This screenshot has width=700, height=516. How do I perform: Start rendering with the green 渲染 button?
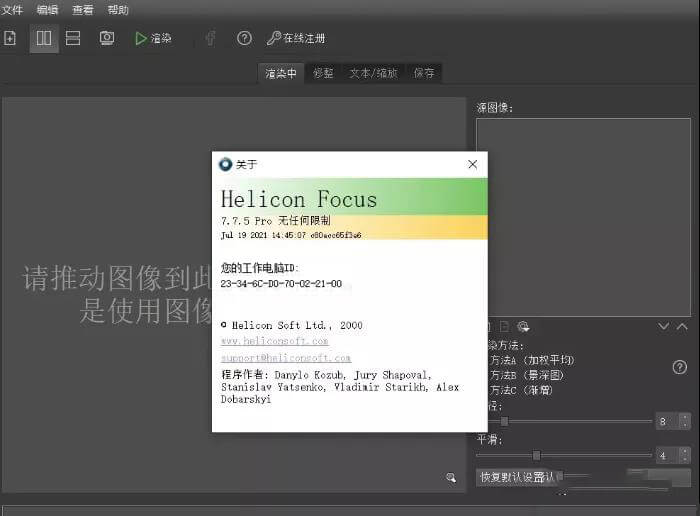[x=153, y=38]
